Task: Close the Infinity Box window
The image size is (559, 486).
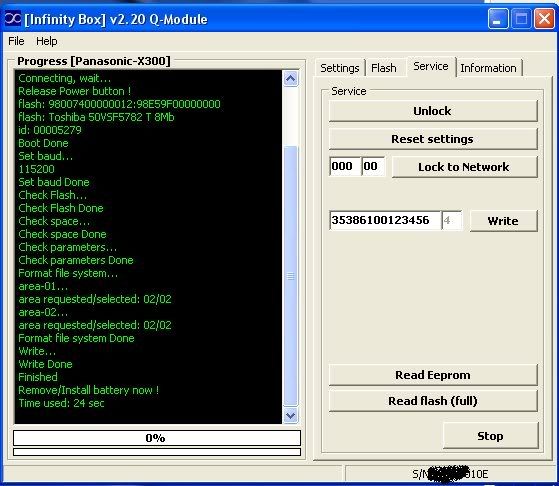Action: 544,19
